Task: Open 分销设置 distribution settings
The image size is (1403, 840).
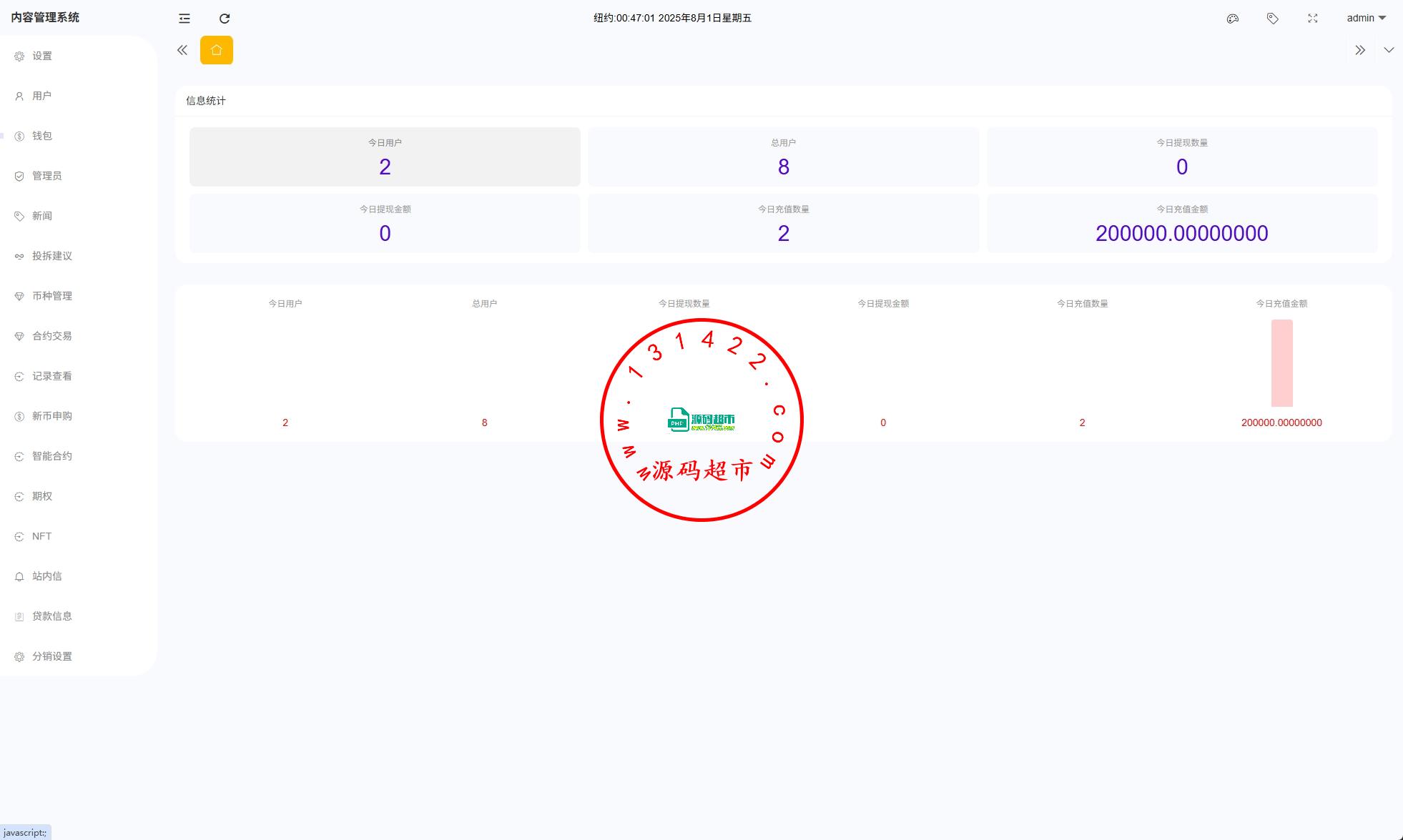Action: pos(51,656)
